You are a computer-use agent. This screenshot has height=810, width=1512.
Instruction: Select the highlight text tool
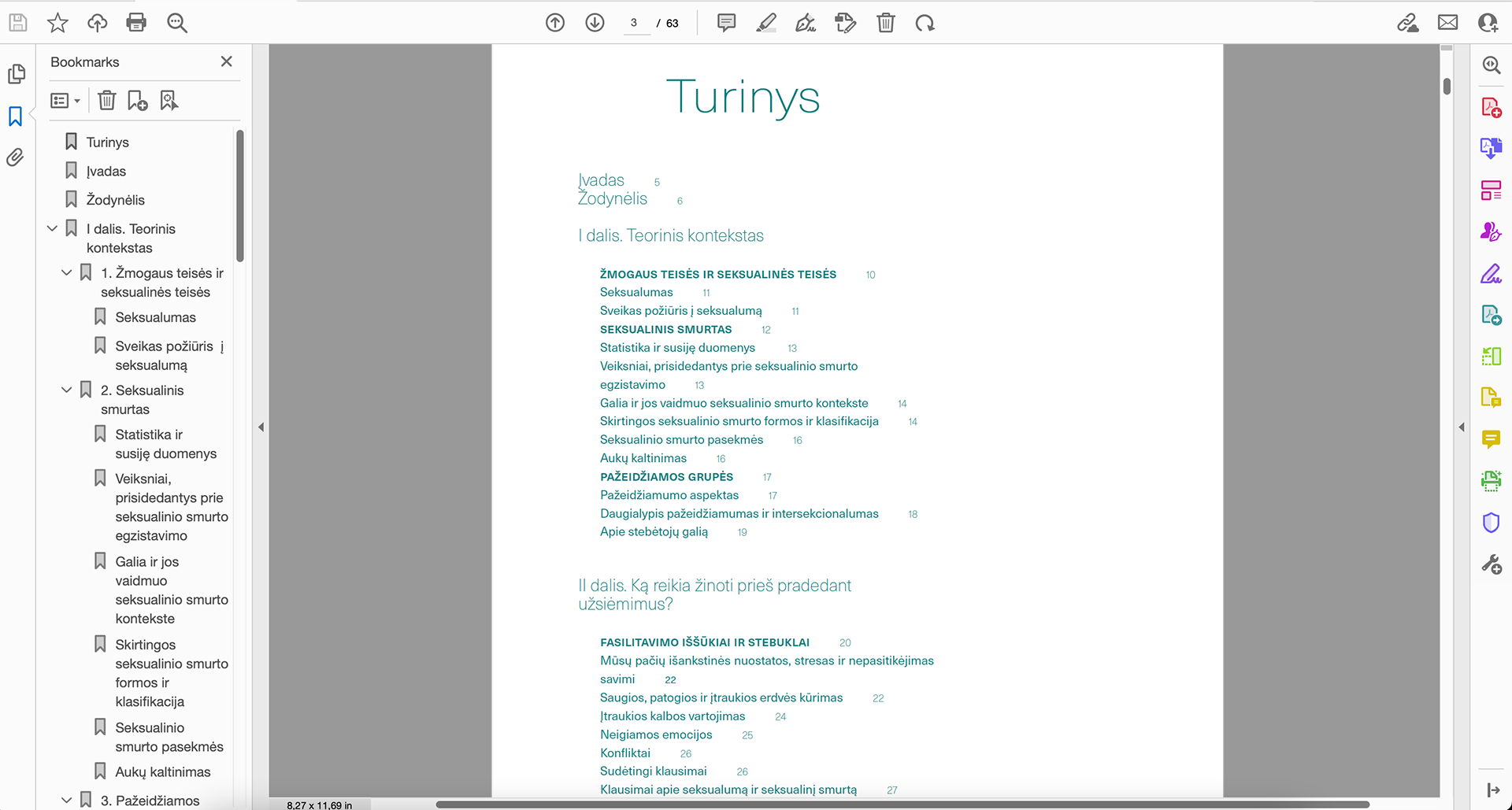pyautogui.click(x=766, y=23)
